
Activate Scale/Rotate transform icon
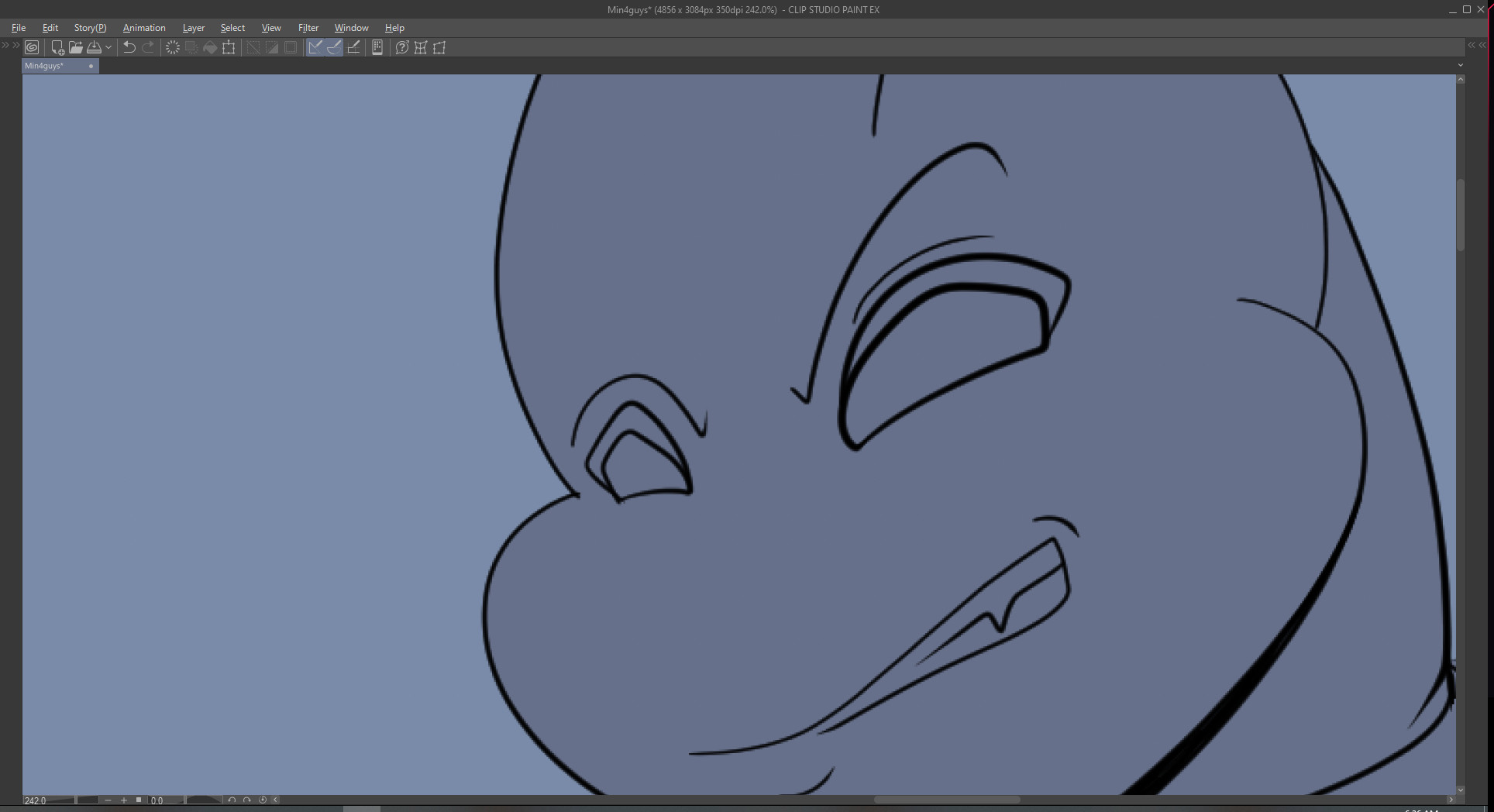pyautogui.click(x=229, y=47)
